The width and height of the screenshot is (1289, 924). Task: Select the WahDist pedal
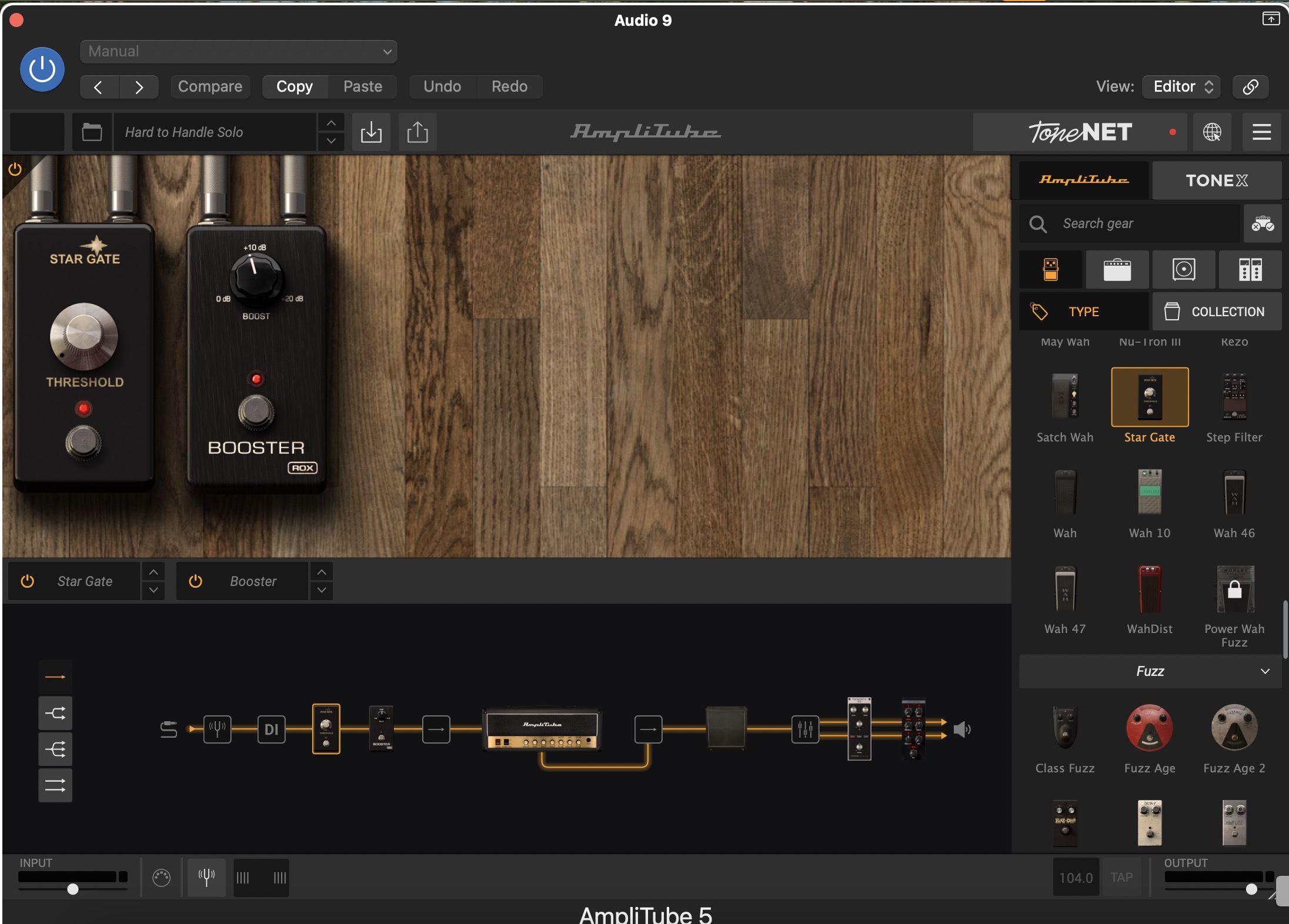coord(1150,589)
